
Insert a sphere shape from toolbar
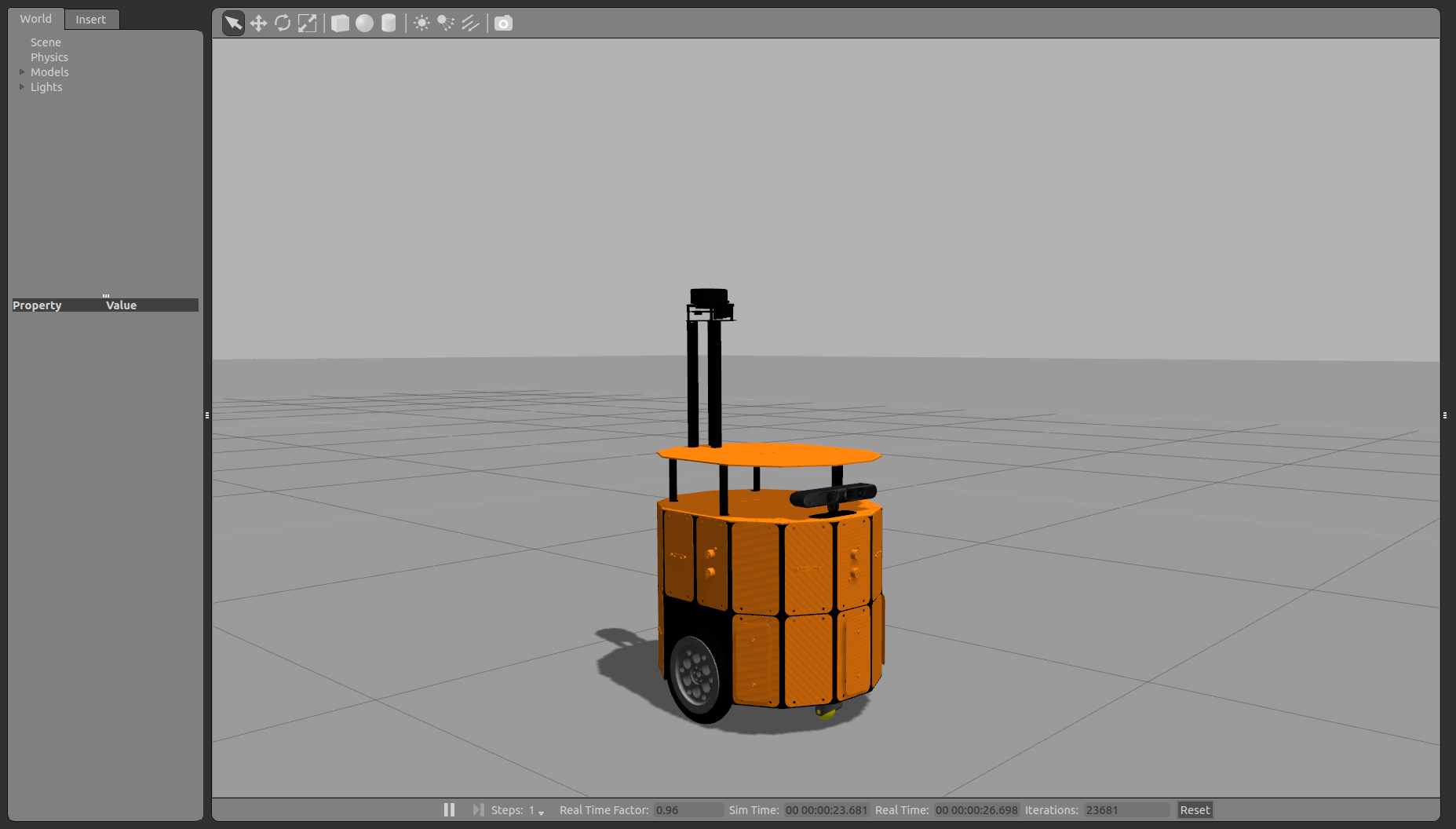coord(364,24)
